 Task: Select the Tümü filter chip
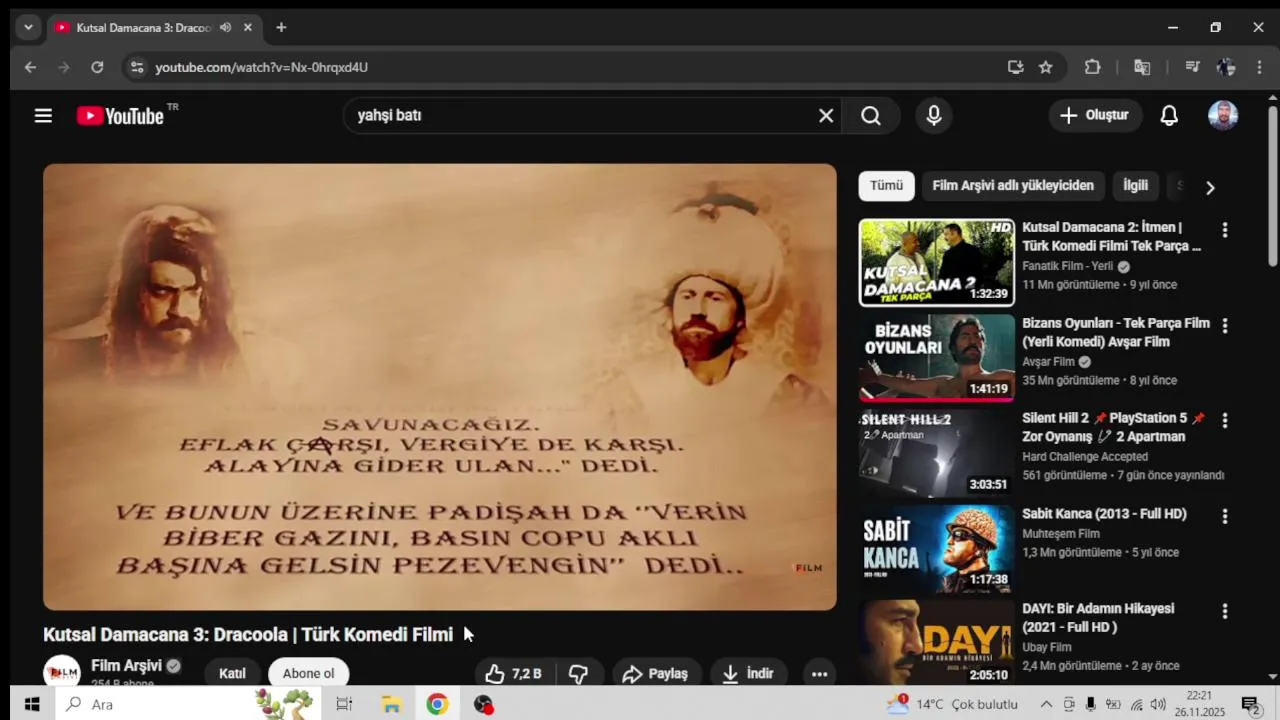click(886, 186)
